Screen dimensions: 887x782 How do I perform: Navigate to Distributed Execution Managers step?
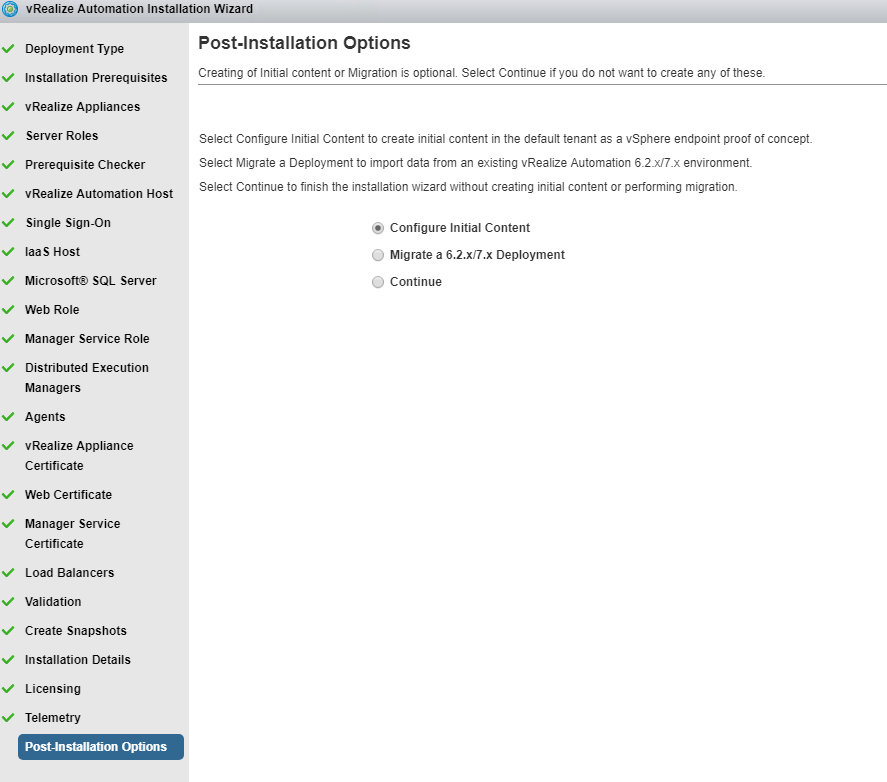pos(86,378)
